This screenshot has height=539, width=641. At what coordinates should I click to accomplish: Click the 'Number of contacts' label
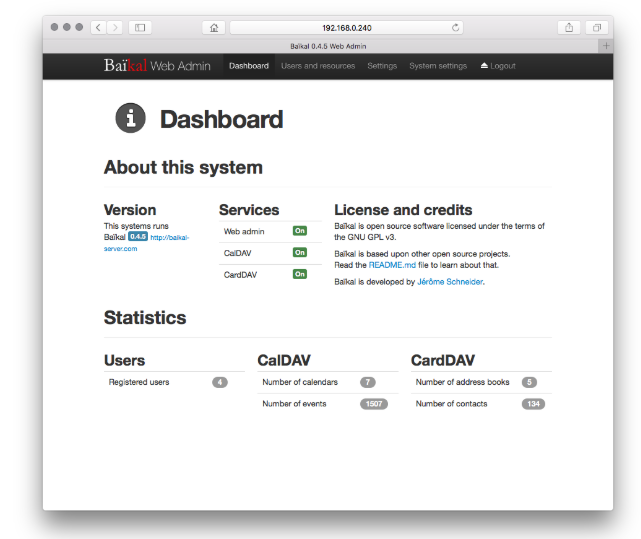click(x=451, y=404)
